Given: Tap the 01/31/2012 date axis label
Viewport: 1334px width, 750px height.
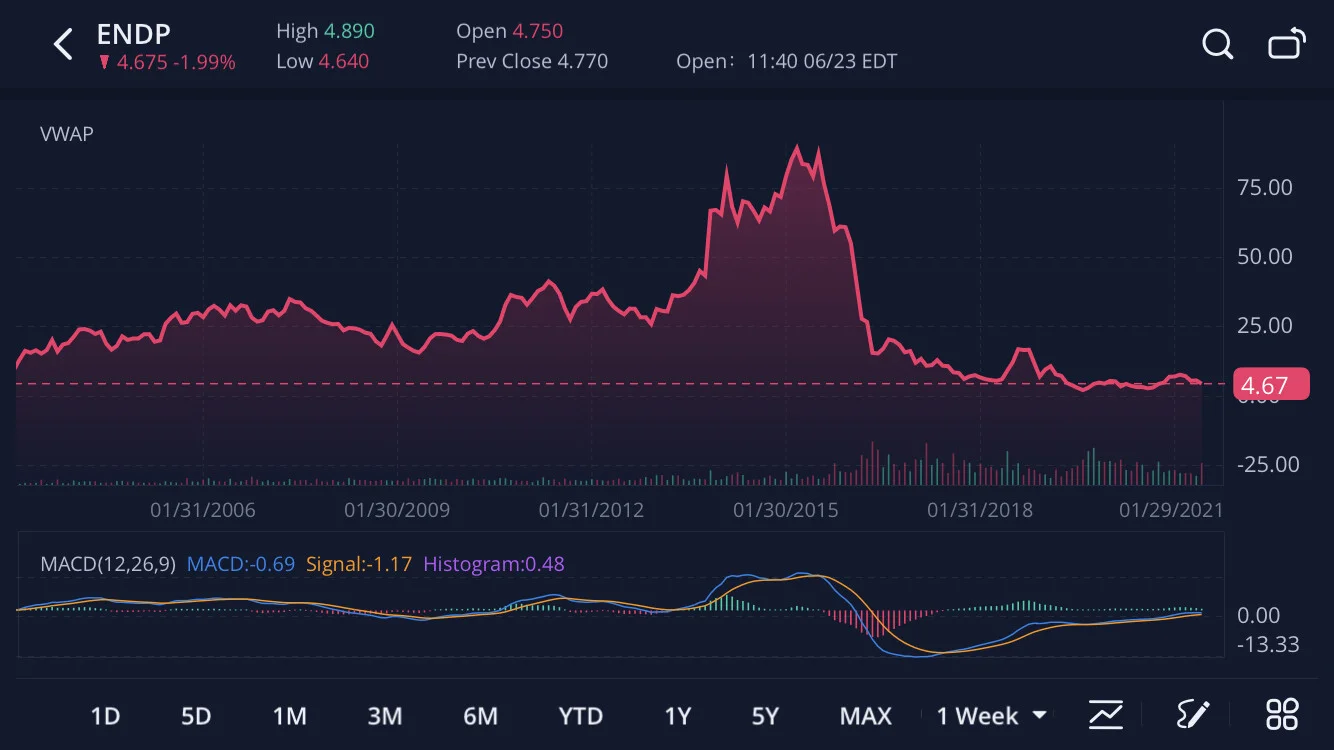Looking at the screenshot, I should click(591, 511).
